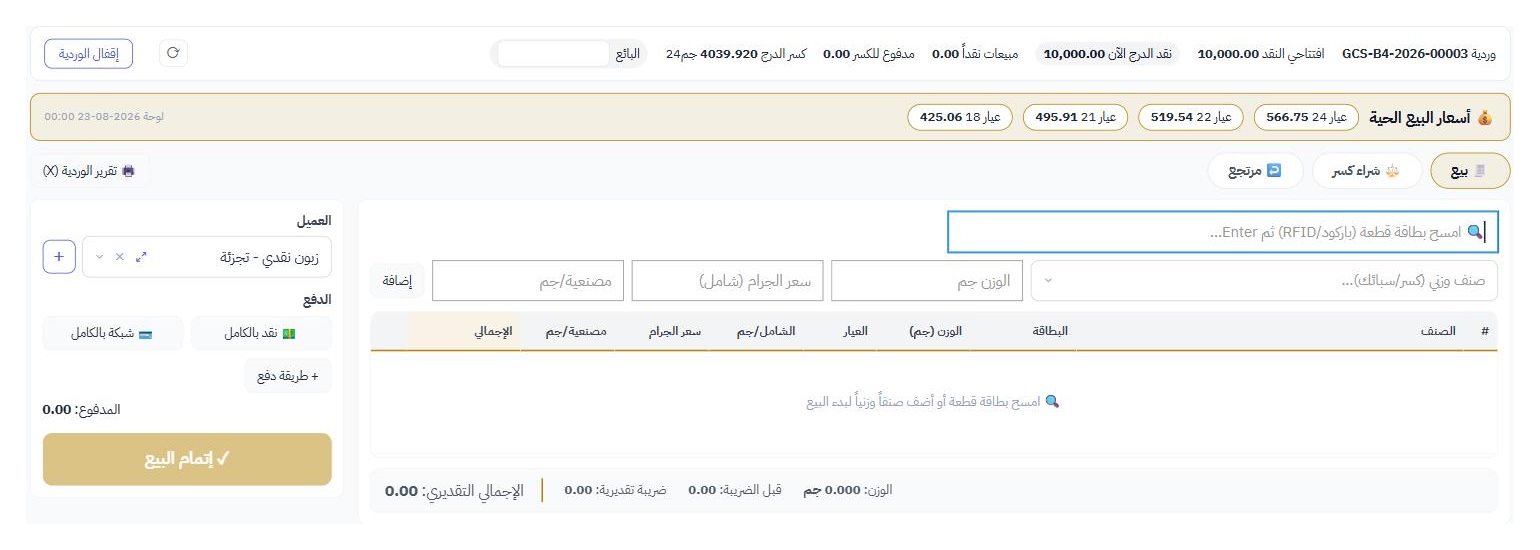Screen dimensions: 1540x550
Task: Click إتمام البيع to complete the sale
Action: coord(187,459)
